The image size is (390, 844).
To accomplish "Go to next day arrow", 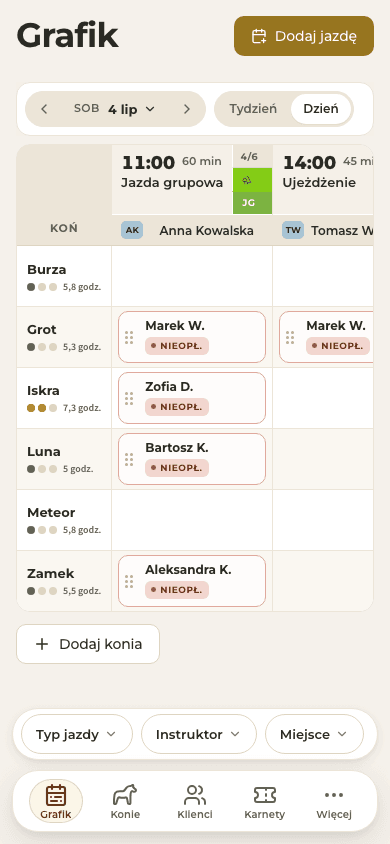I will coord(187,109).
